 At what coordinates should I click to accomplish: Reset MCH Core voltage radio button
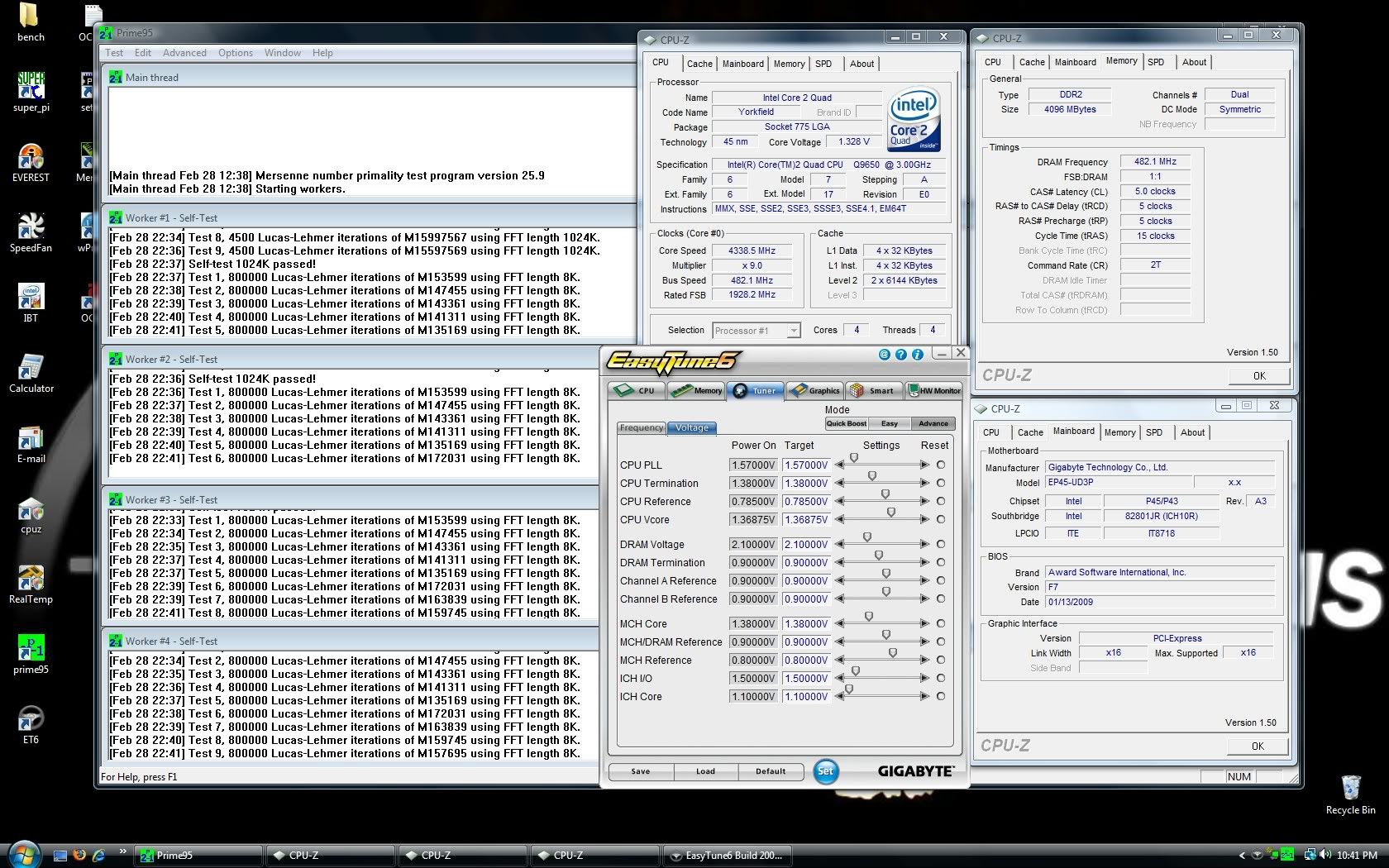coord(941,623)
